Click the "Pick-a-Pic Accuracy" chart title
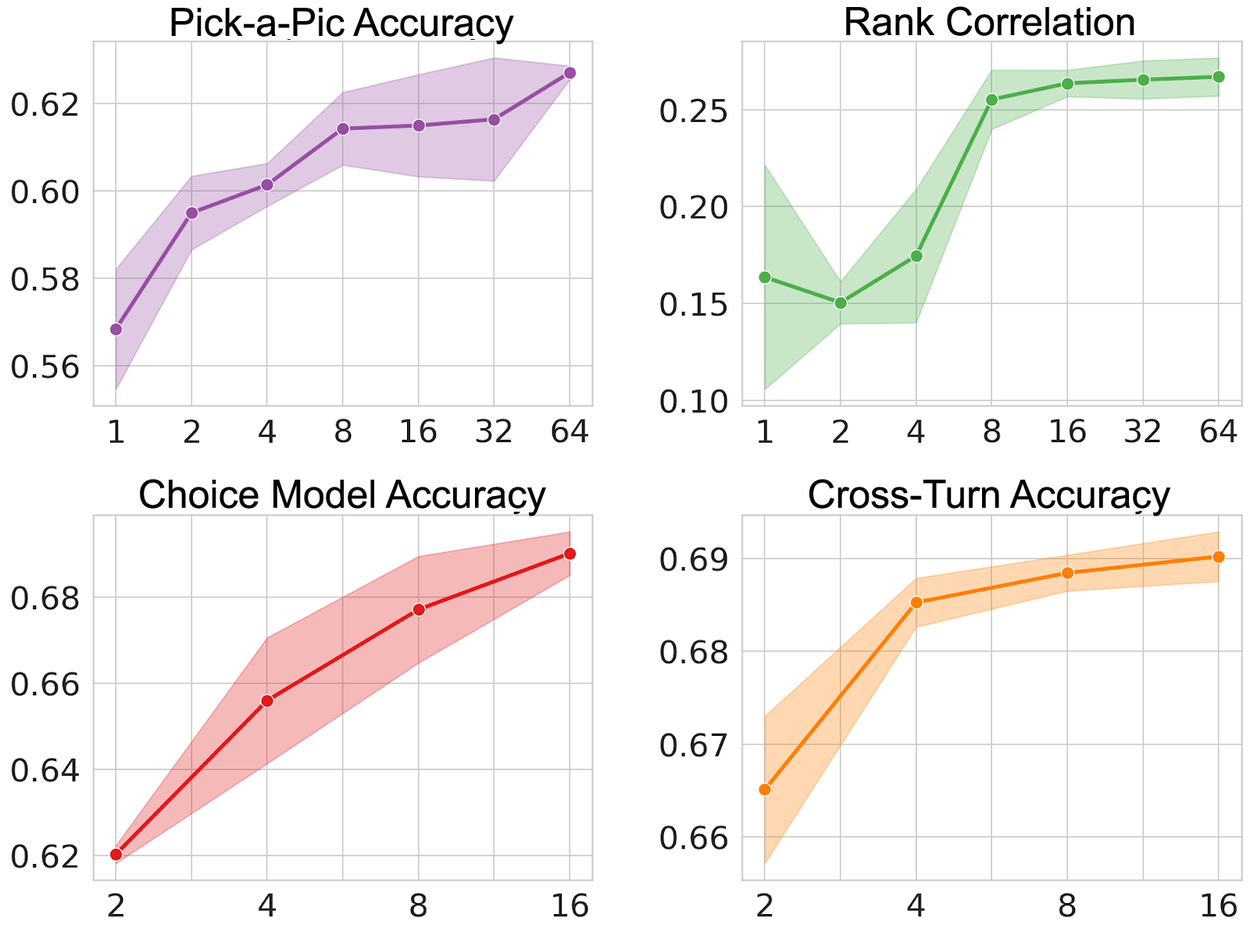Screen dimensions: 1250x932 pyautogui.click(x=341, y=23)
